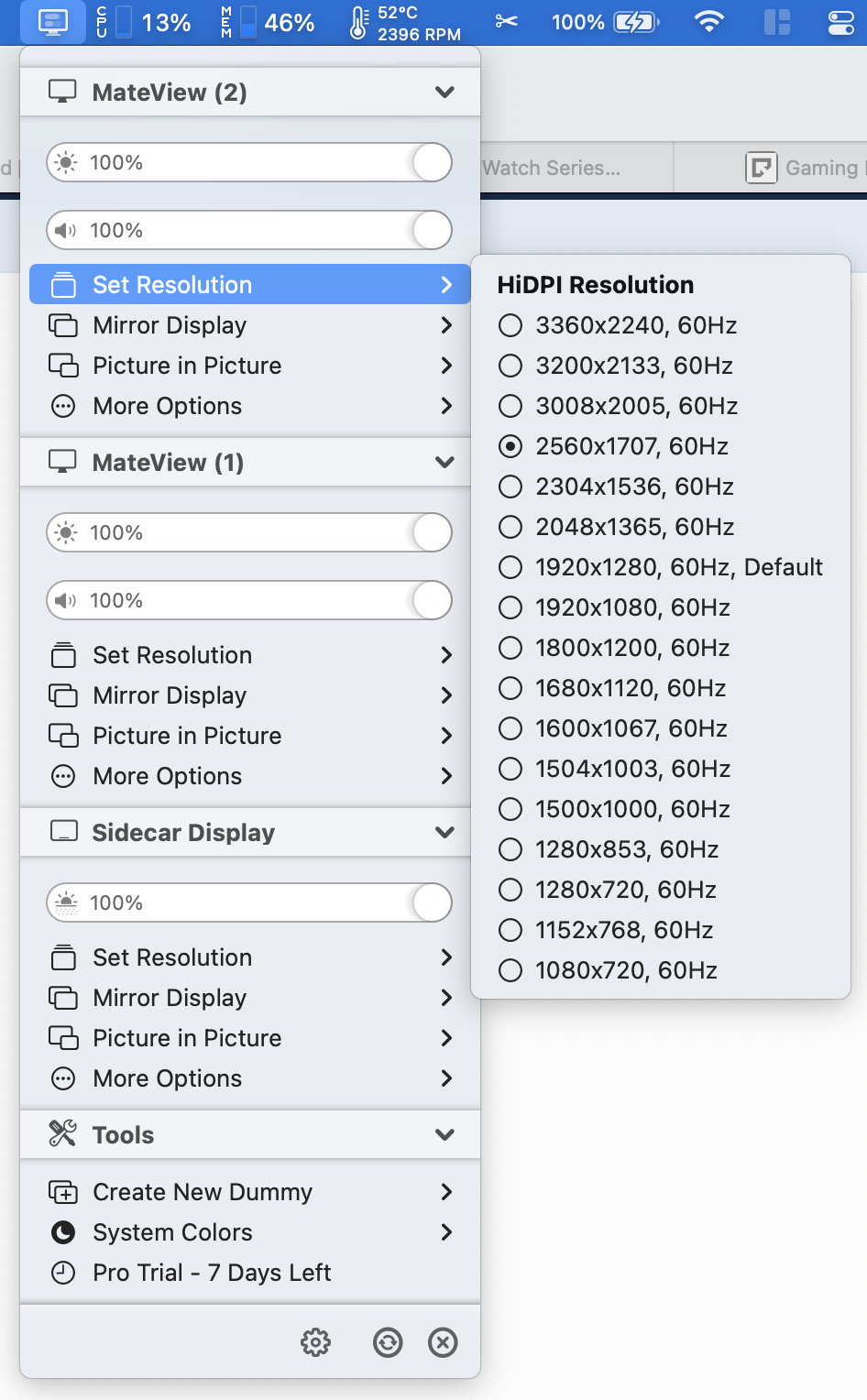Switch to the Watch Series tab in background
This screenshot has width=867, height=1400.
576,168
